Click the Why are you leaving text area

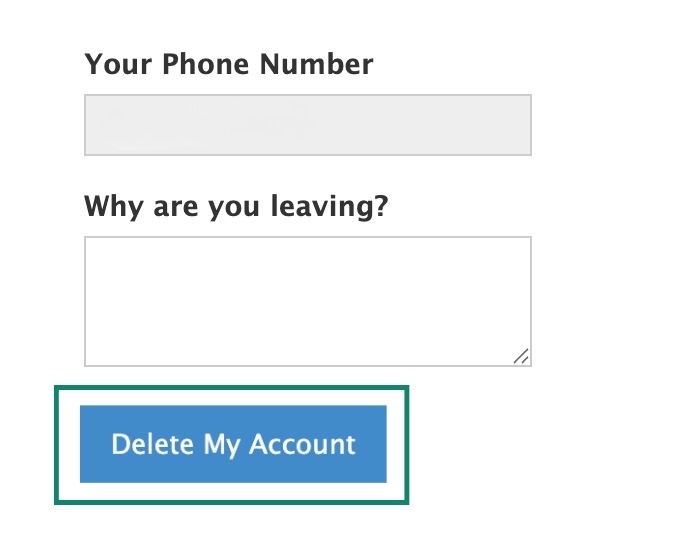tap(307, 301)
